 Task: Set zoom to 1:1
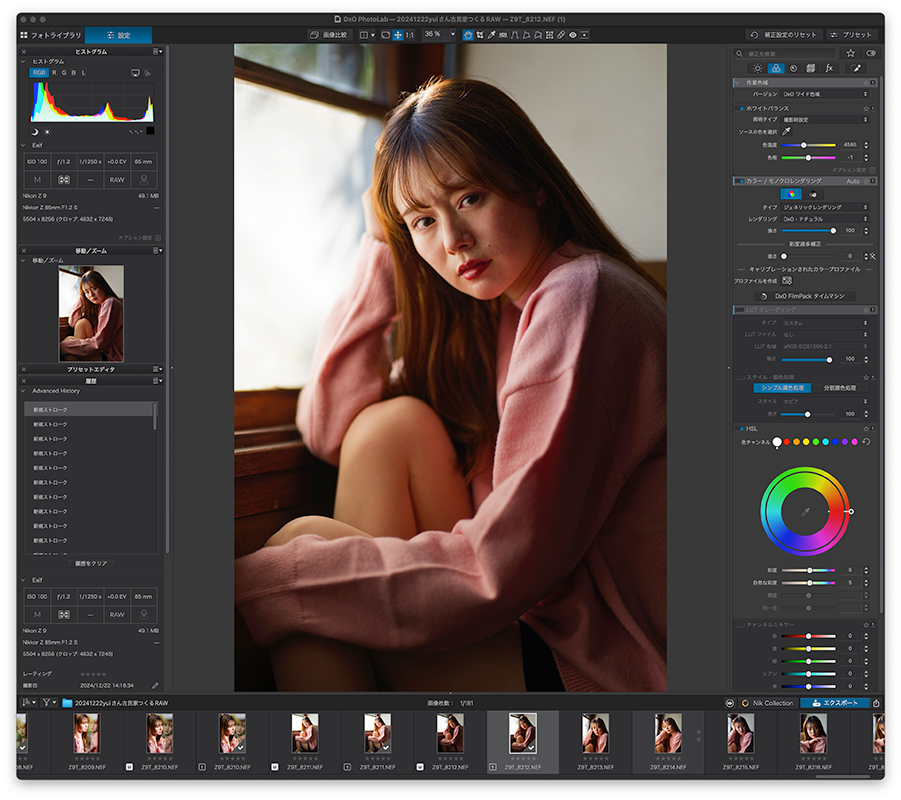[x=410, y=35]
